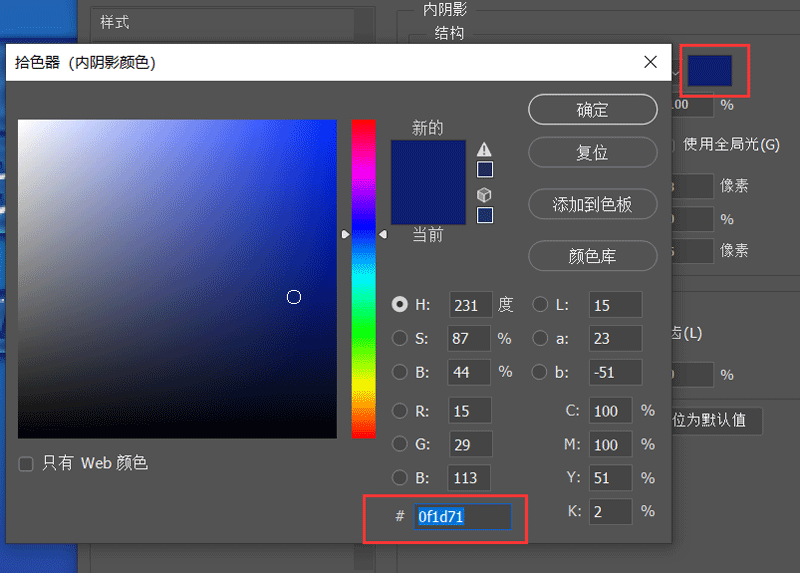Image resolution: width=800 pixels, height=573 pixels.
Task: Select the Lab b radio button
Action: point(540,372)
